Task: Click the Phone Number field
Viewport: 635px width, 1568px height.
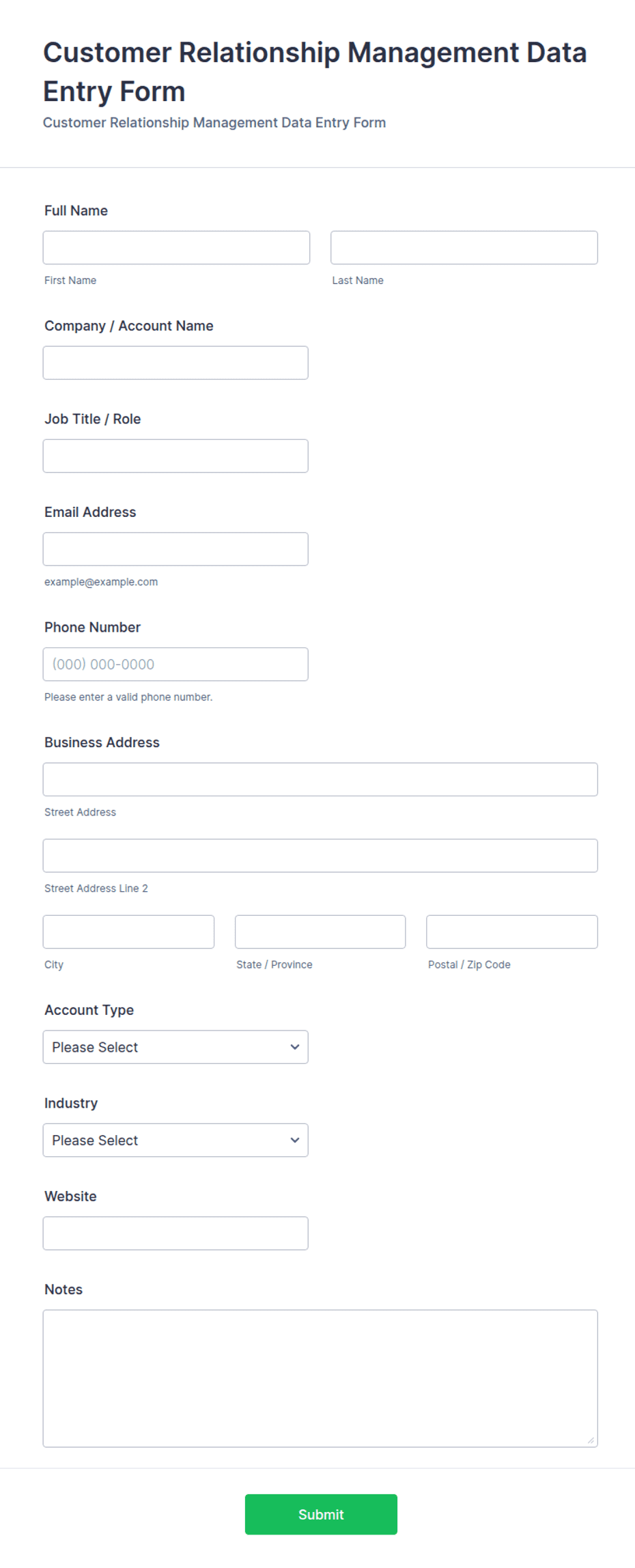Action: (x=175, y=664)
